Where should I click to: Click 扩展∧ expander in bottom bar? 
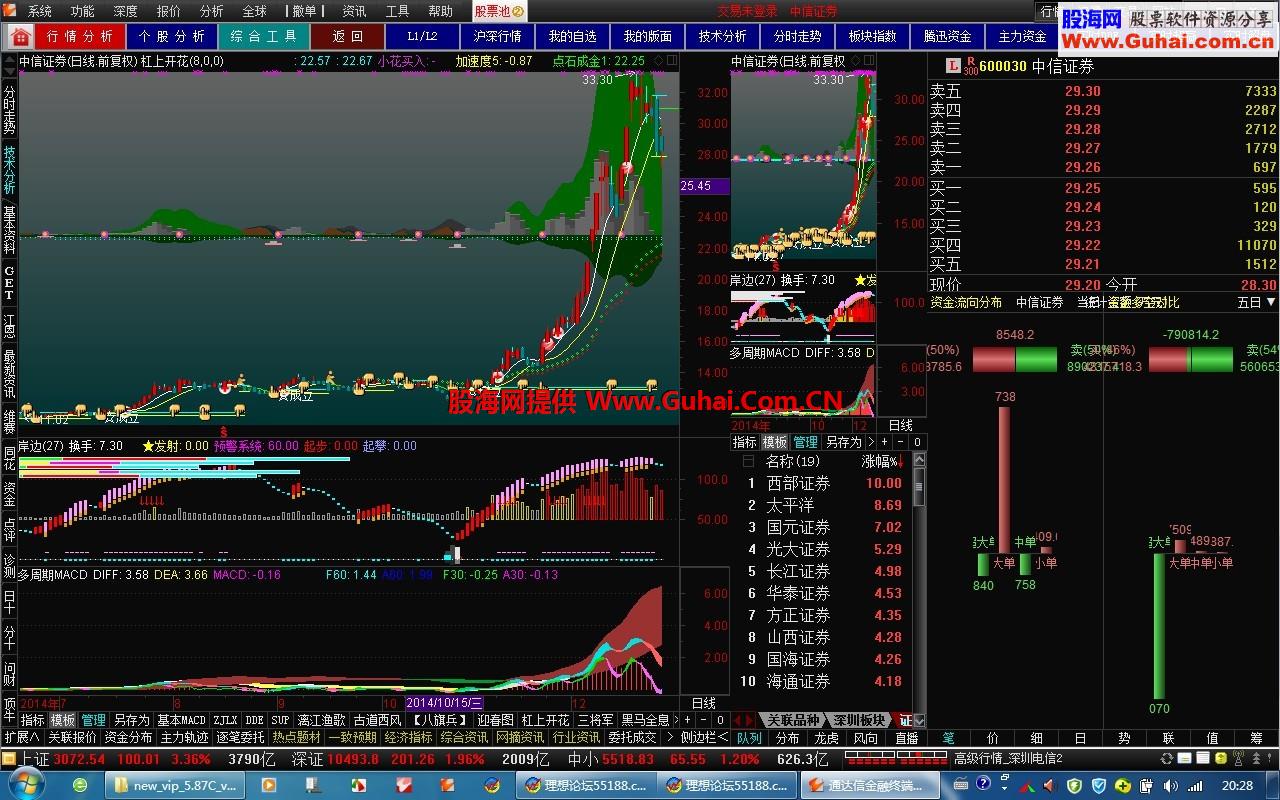click(x=22, y=738)
